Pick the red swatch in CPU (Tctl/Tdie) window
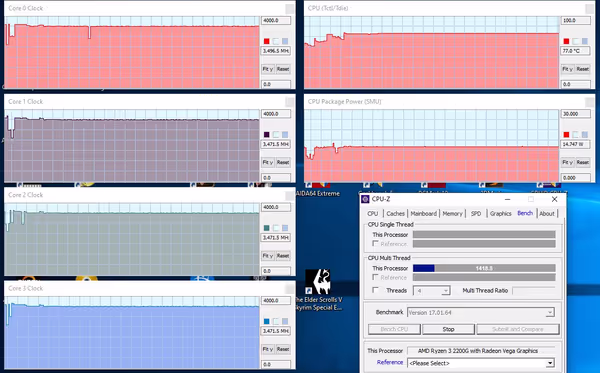 pos(566,41)
